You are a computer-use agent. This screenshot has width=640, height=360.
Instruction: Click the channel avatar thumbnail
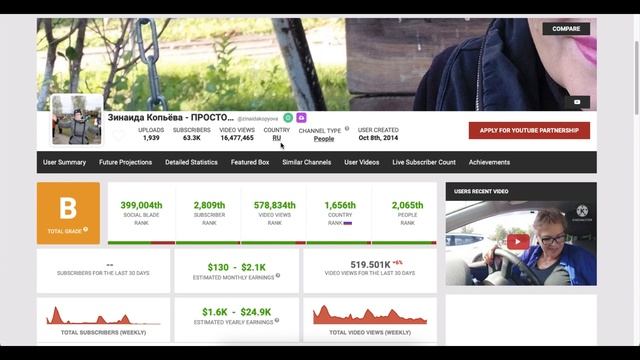click(77, 120)
